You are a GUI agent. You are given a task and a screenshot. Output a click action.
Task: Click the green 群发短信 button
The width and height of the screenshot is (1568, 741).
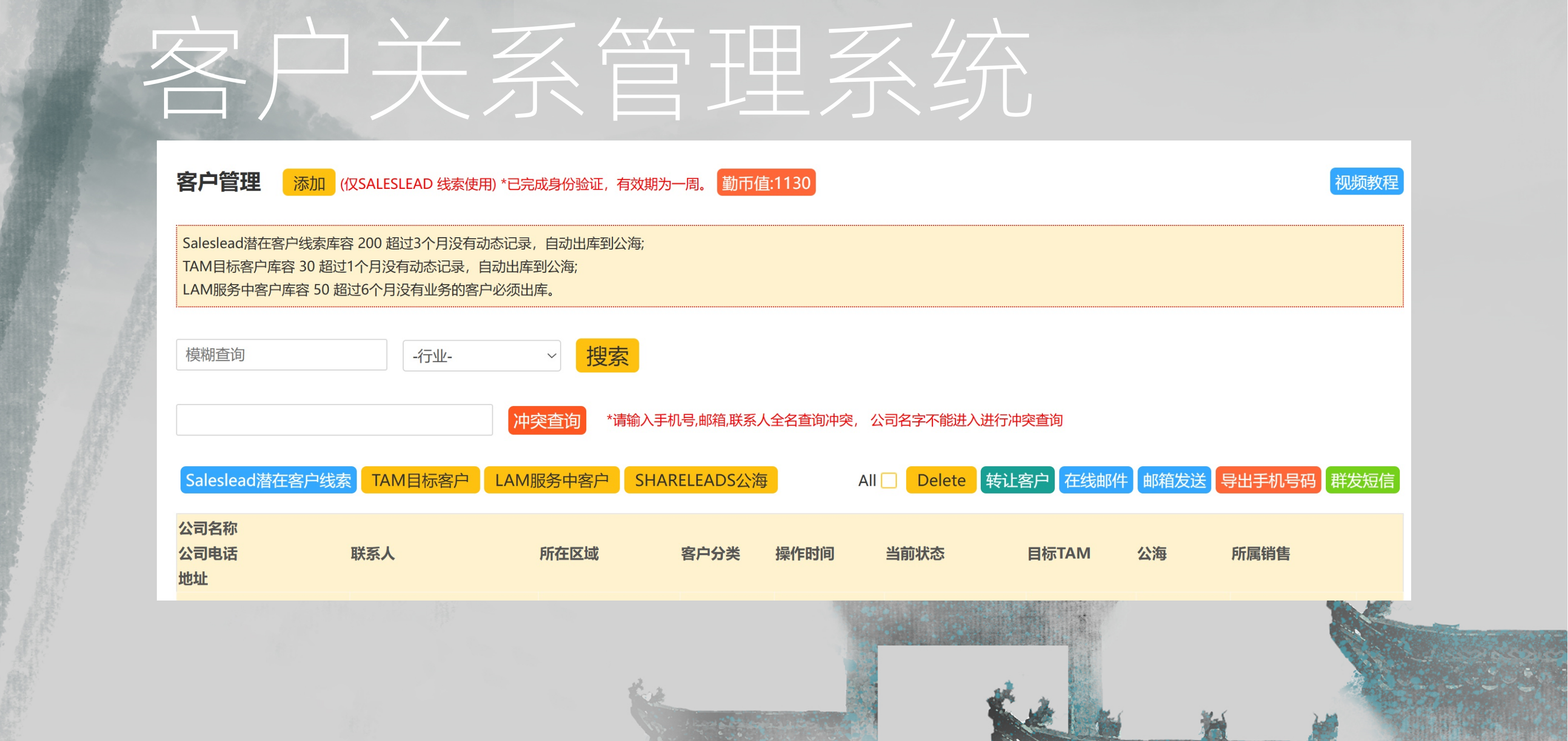pos(1362,481)
